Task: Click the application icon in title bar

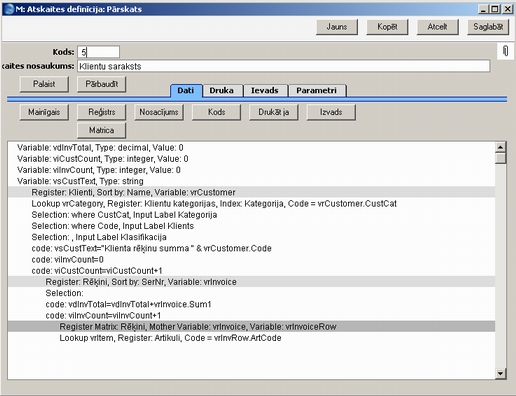Action: click(x=8, y=9)
